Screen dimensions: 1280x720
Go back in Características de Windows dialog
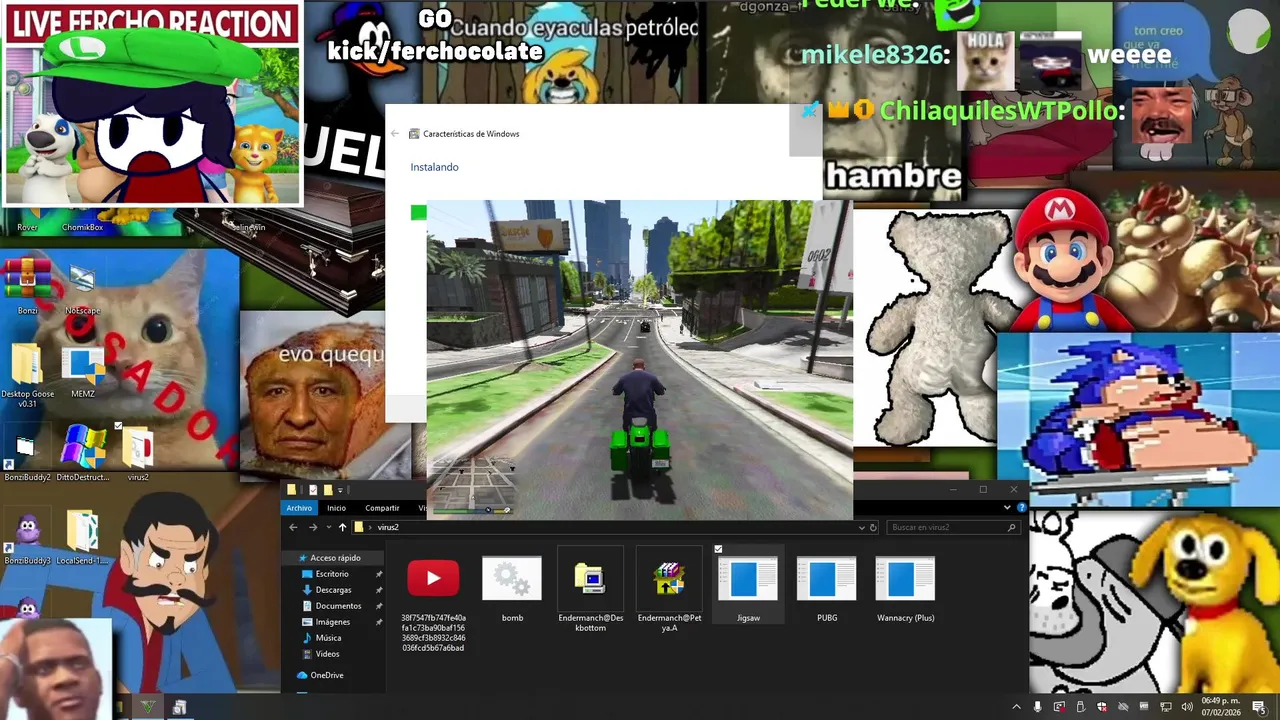pos(395,133)
